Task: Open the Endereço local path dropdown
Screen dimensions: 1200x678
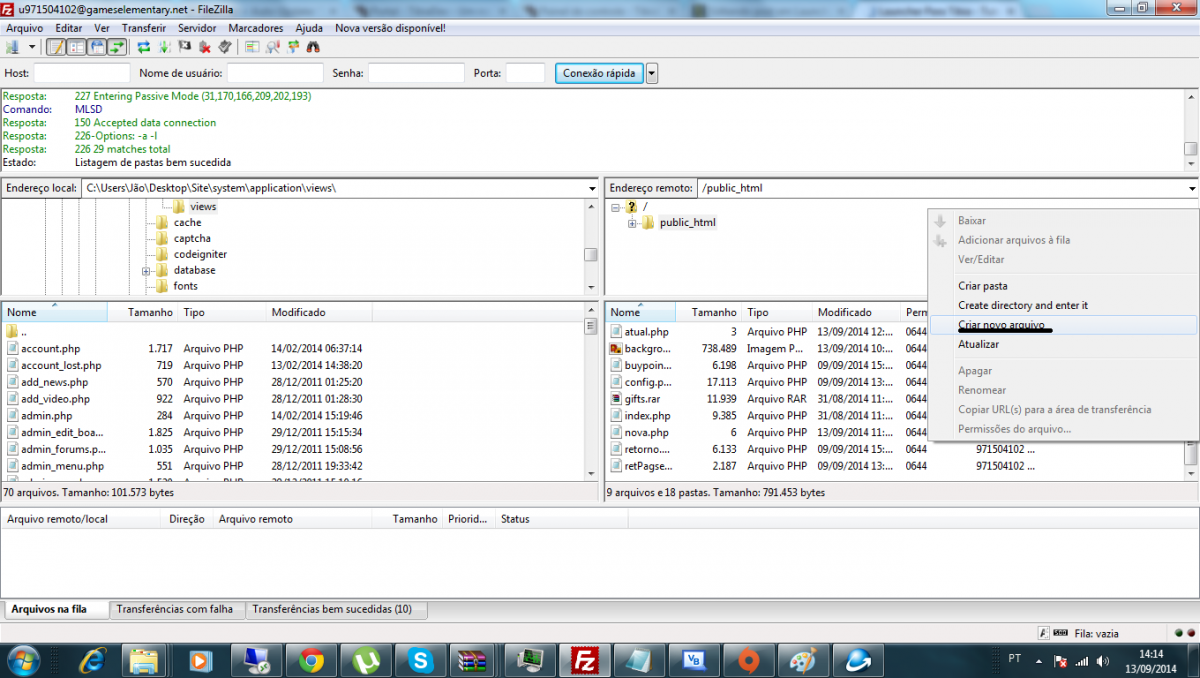Action: click(x=592, y=188)
